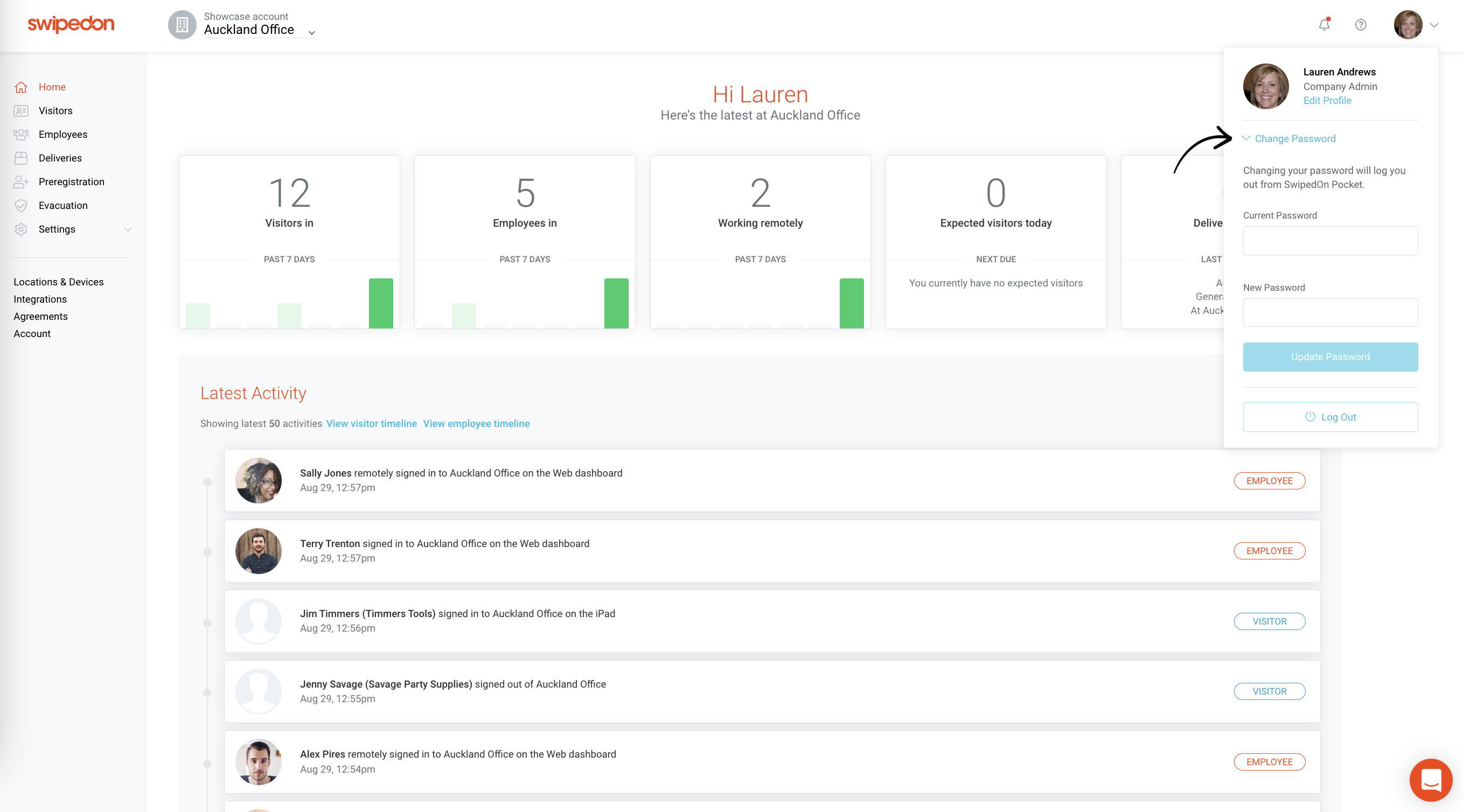This screenshot has width=1463, height=812.
Task: Click Jenny Savage placeholder avatar
Action: point(259,691)
